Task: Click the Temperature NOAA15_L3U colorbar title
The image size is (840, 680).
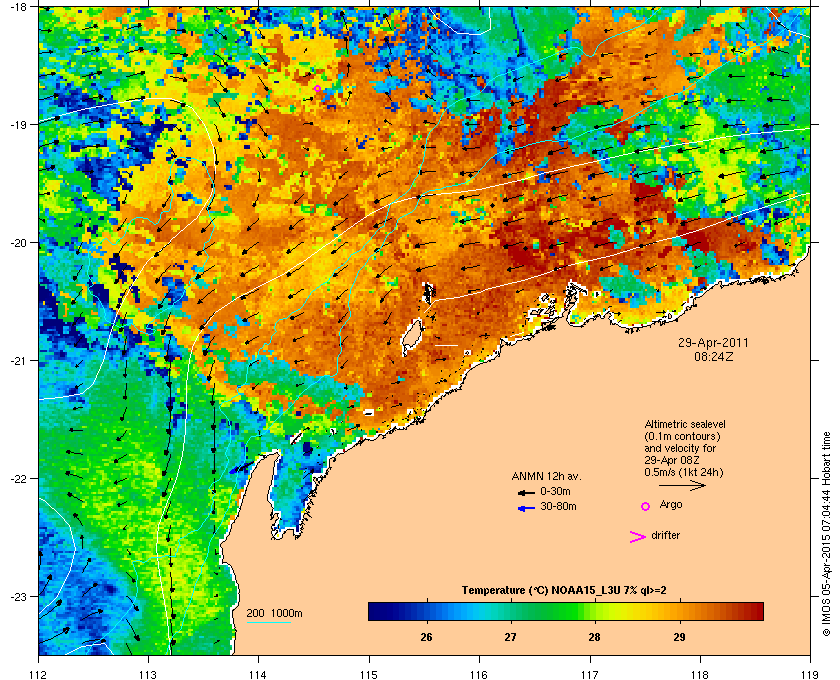Action: point(564,591)
